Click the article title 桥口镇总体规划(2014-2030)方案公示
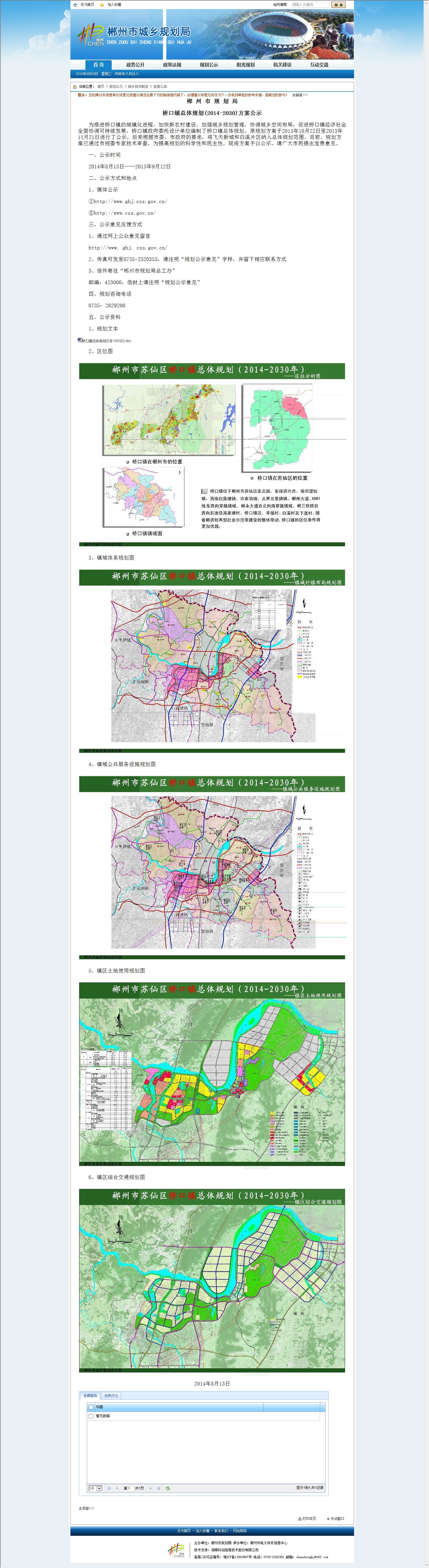 click(212, 113)
